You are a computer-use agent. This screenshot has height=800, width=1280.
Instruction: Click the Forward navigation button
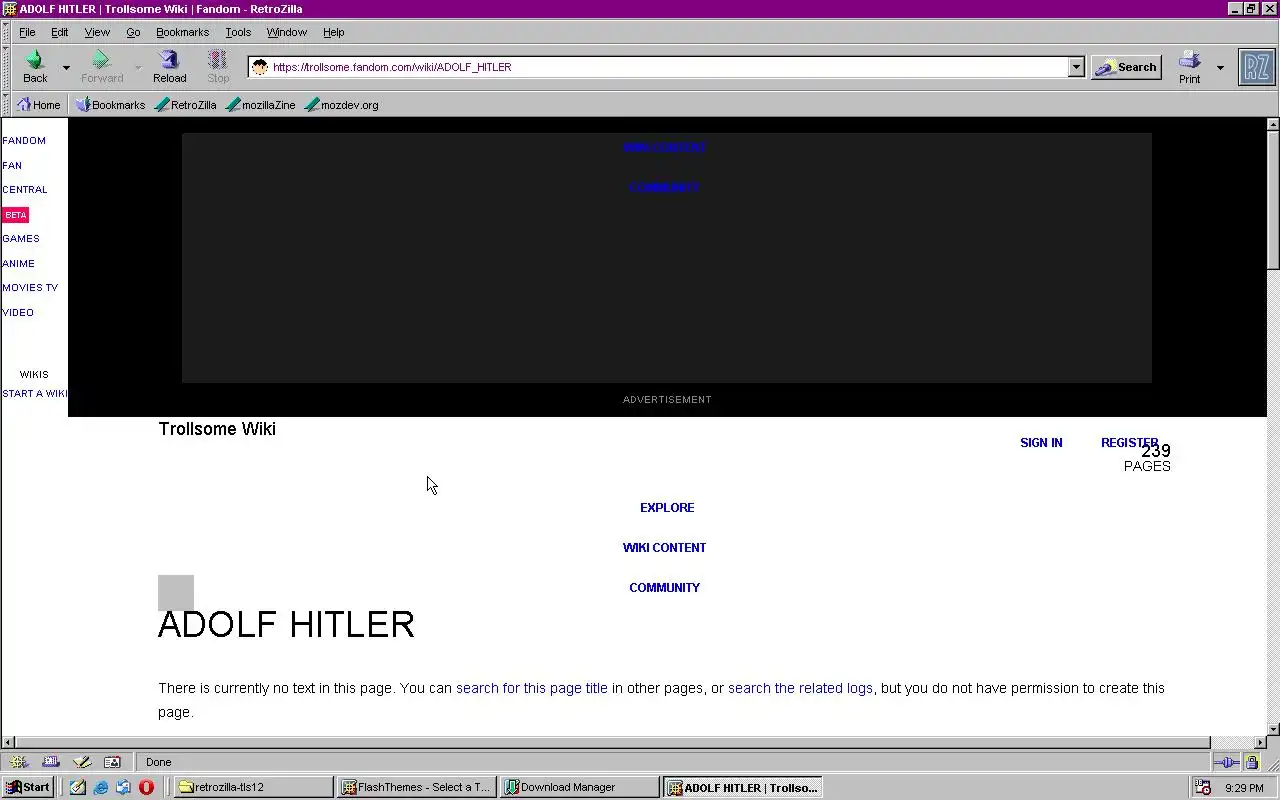(x=102, y=67)
